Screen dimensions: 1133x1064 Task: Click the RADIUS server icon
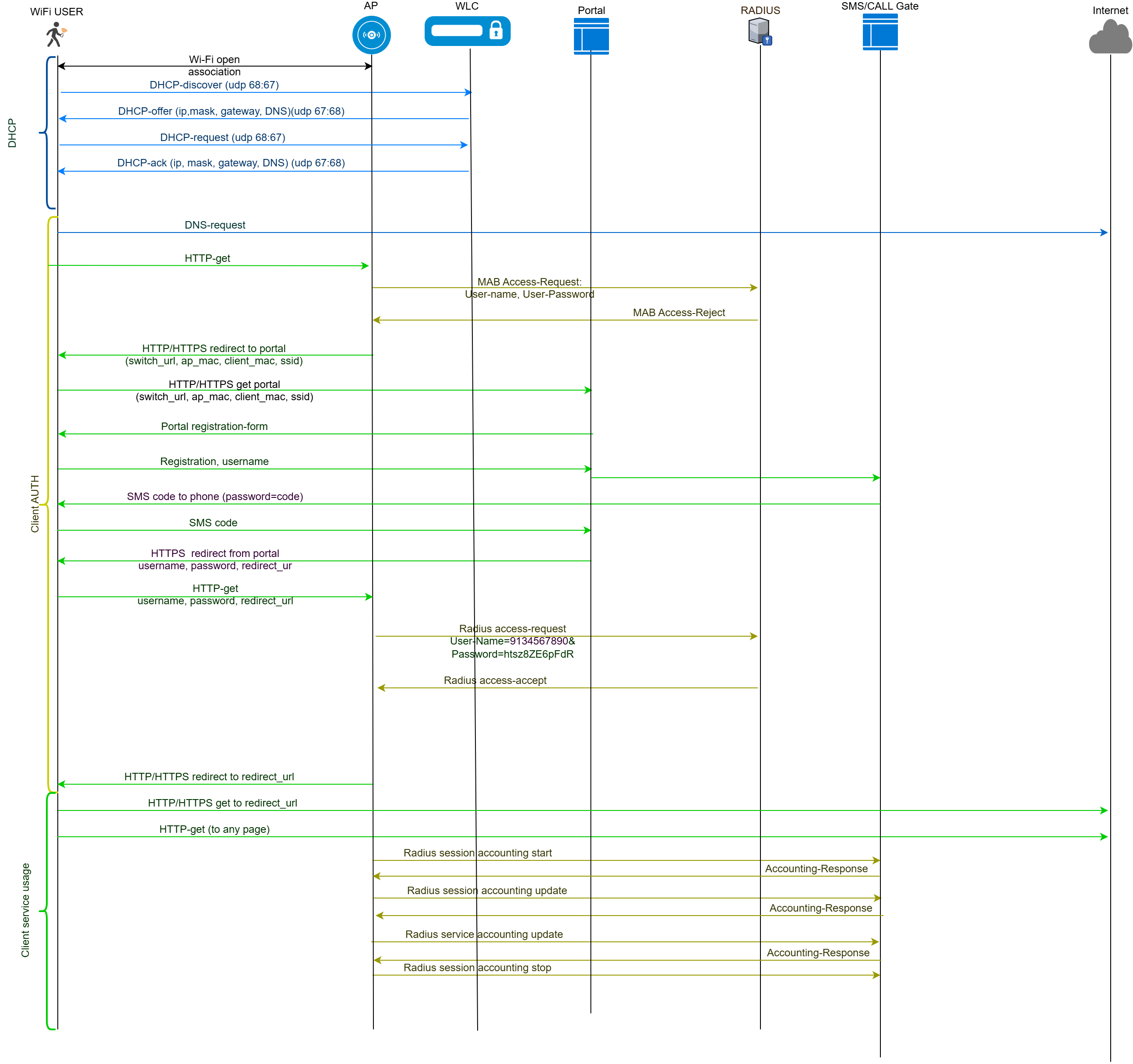pos(760,32)
